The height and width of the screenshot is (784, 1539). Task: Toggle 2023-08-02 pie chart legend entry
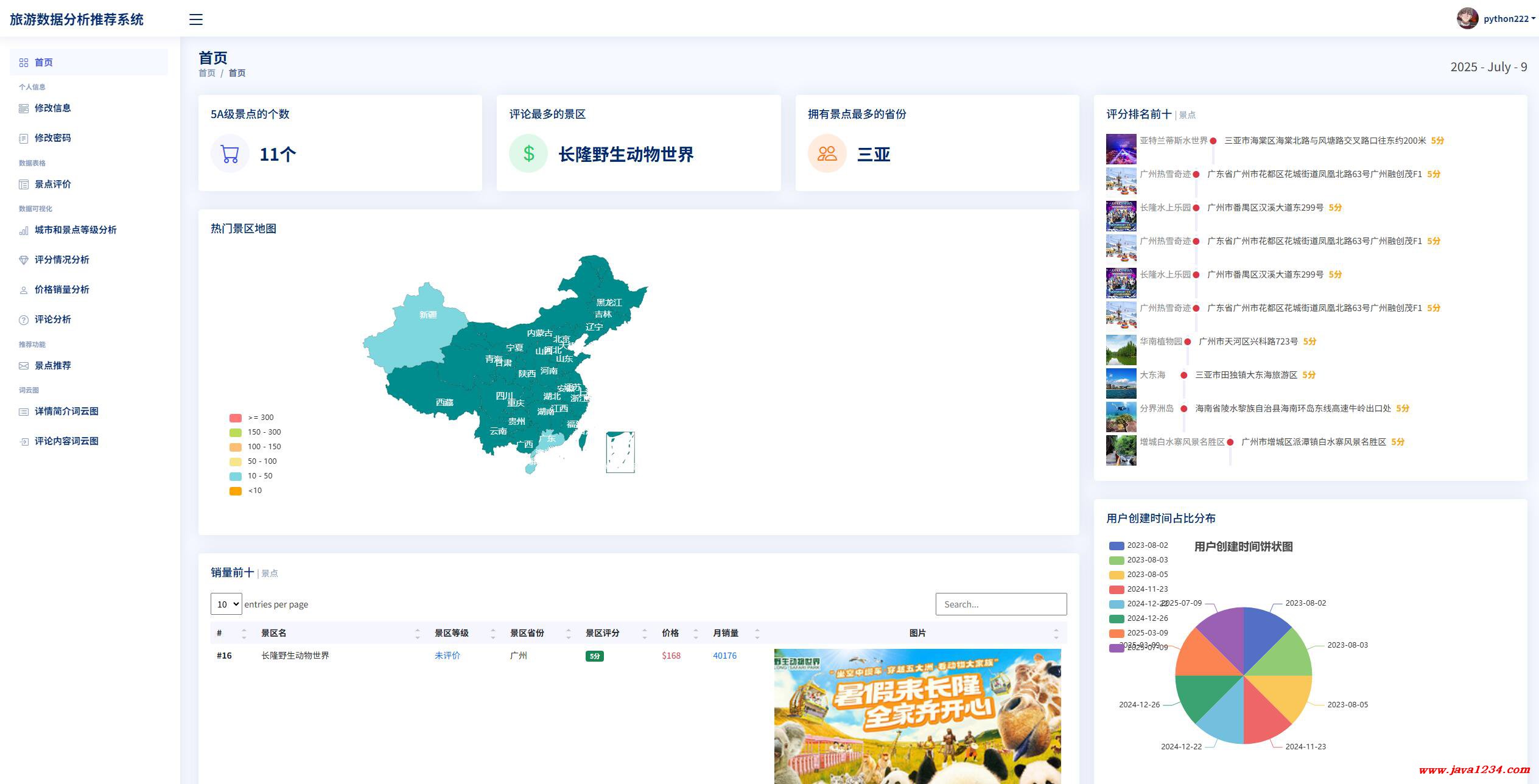[1116, 545]
